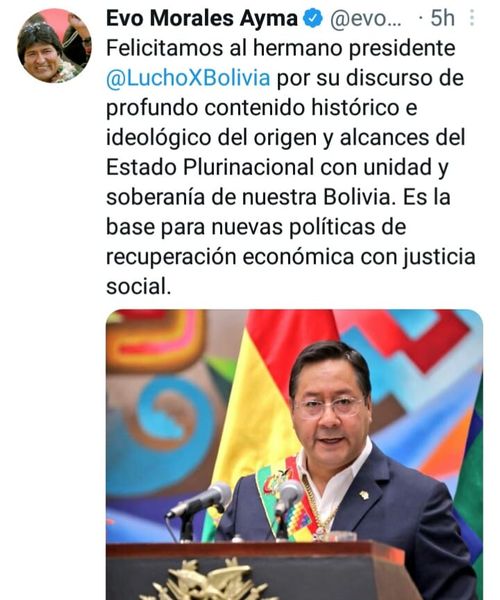Click the display name Evo Morales Ayma

pos(202,18)
